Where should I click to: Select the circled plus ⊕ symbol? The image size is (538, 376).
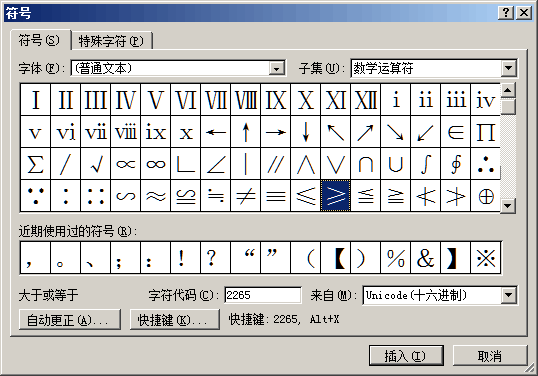486,196
